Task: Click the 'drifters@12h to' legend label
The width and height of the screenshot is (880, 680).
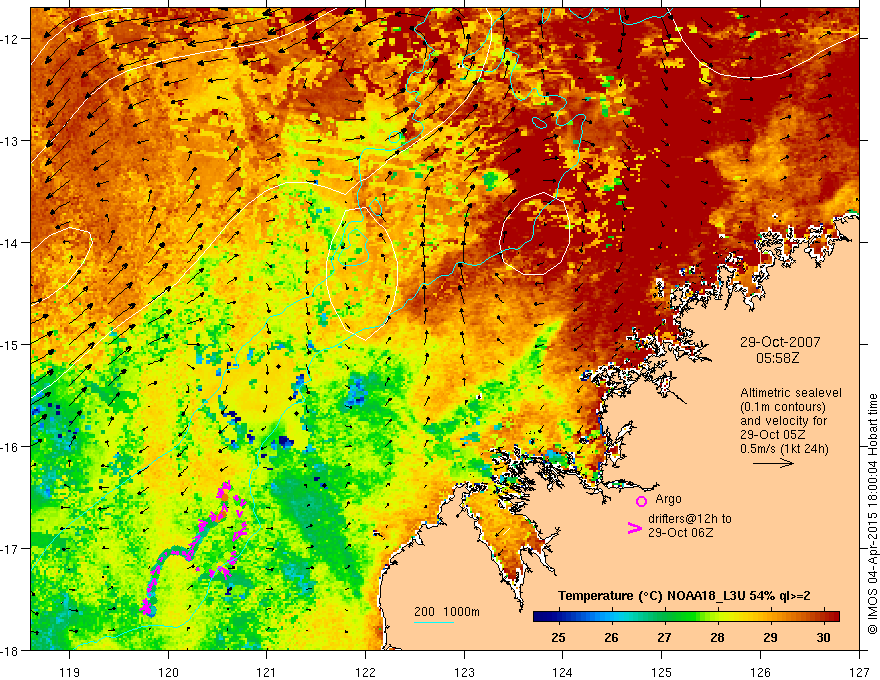Action: (x=690, y=519)
